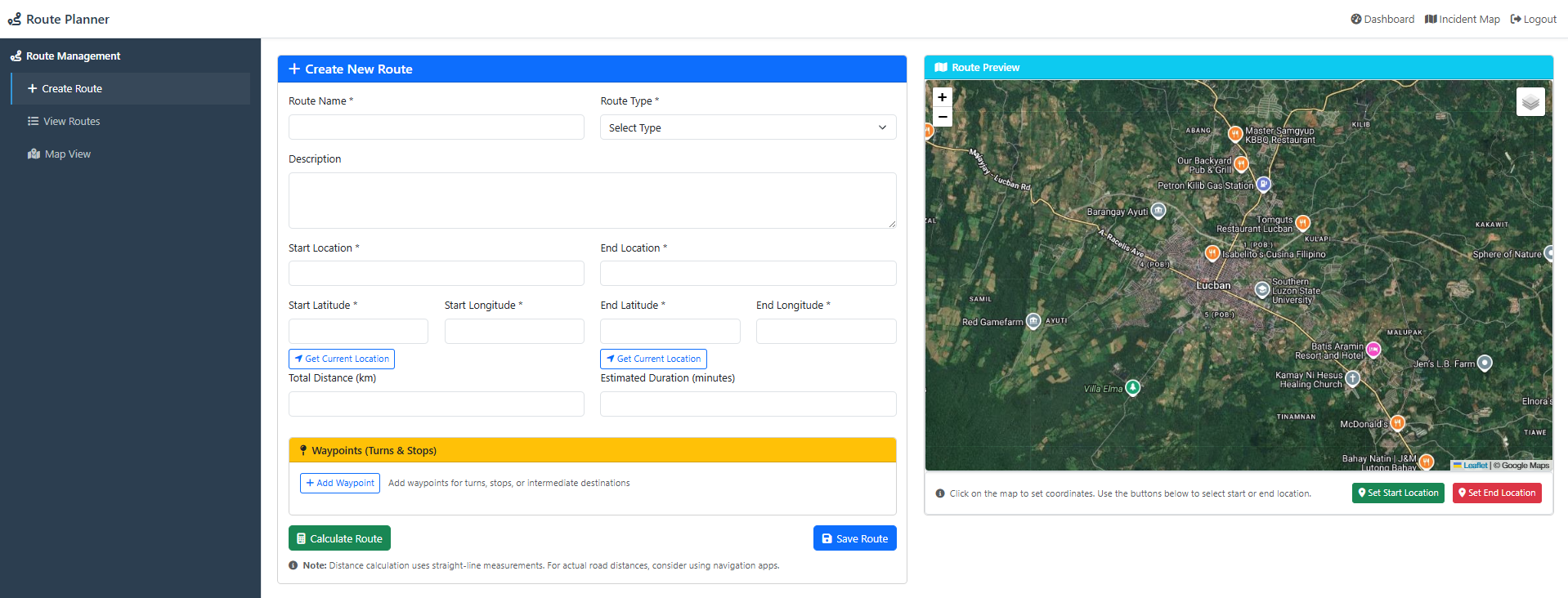Open the map layers control
The height and width of the screenshot is (598, 1568).
tap(1530, 102)
